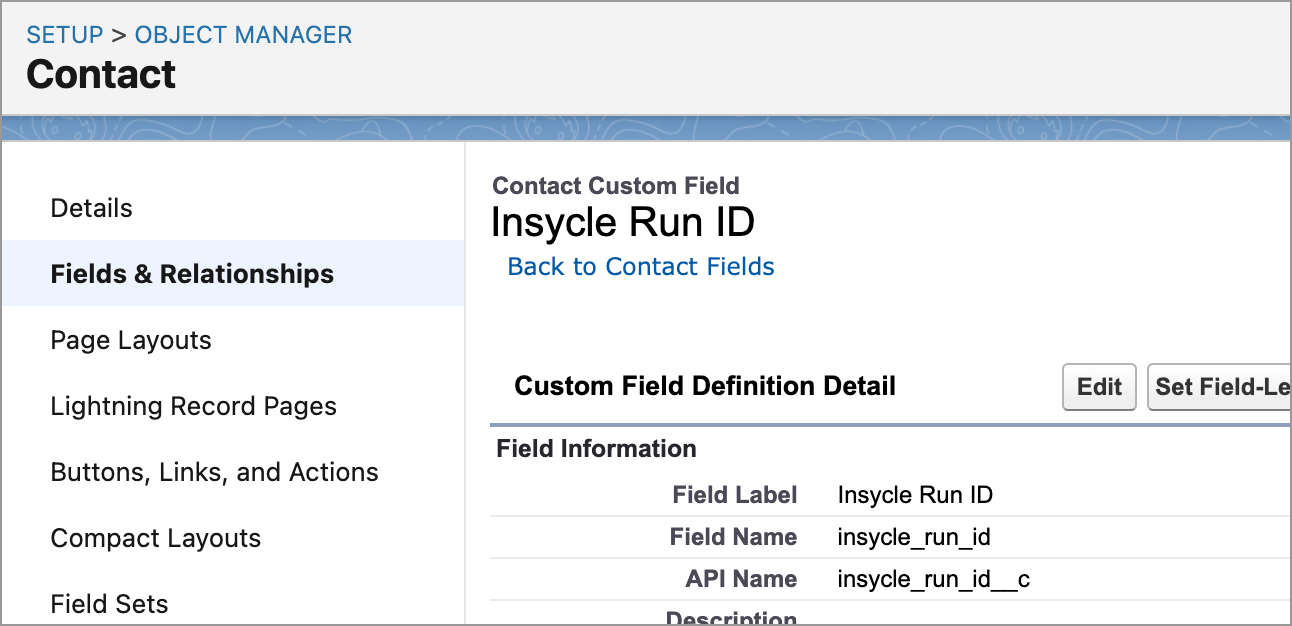Click Field Name value insycle_run_id
Screen dimensions: 1292x626
[914, 537]
